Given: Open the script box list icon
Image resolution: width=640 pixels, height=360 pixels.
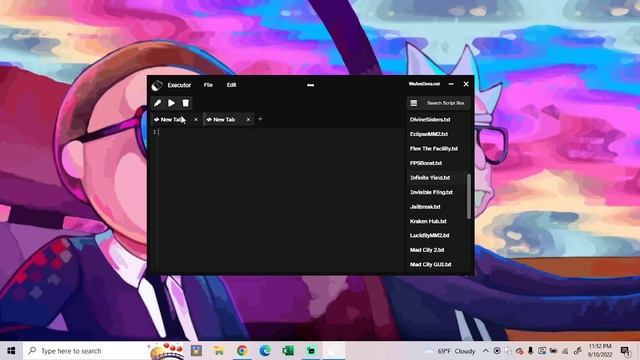Looking at the screenshot, I should click(413, 103).
